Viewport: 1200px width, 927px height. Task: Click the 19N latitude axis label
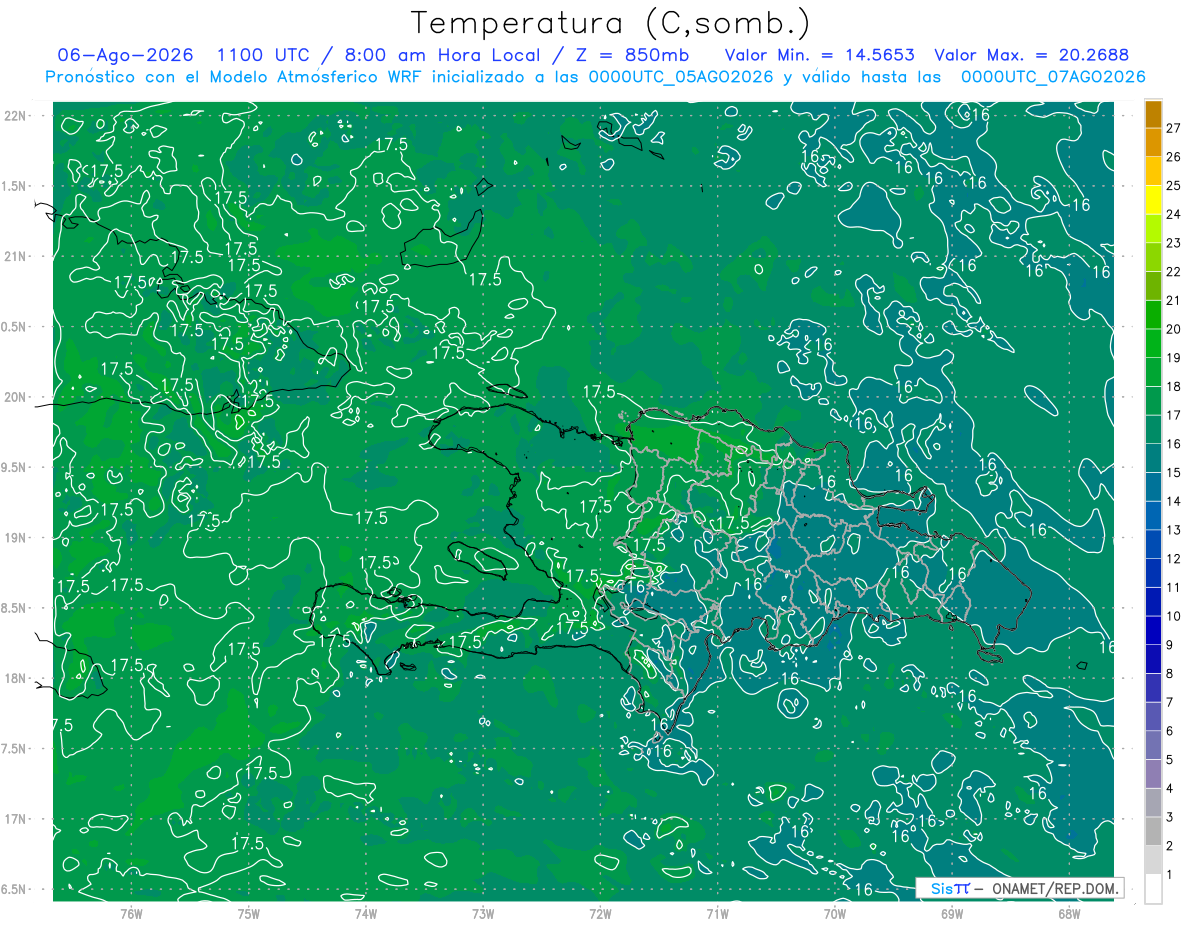[15, 537]
